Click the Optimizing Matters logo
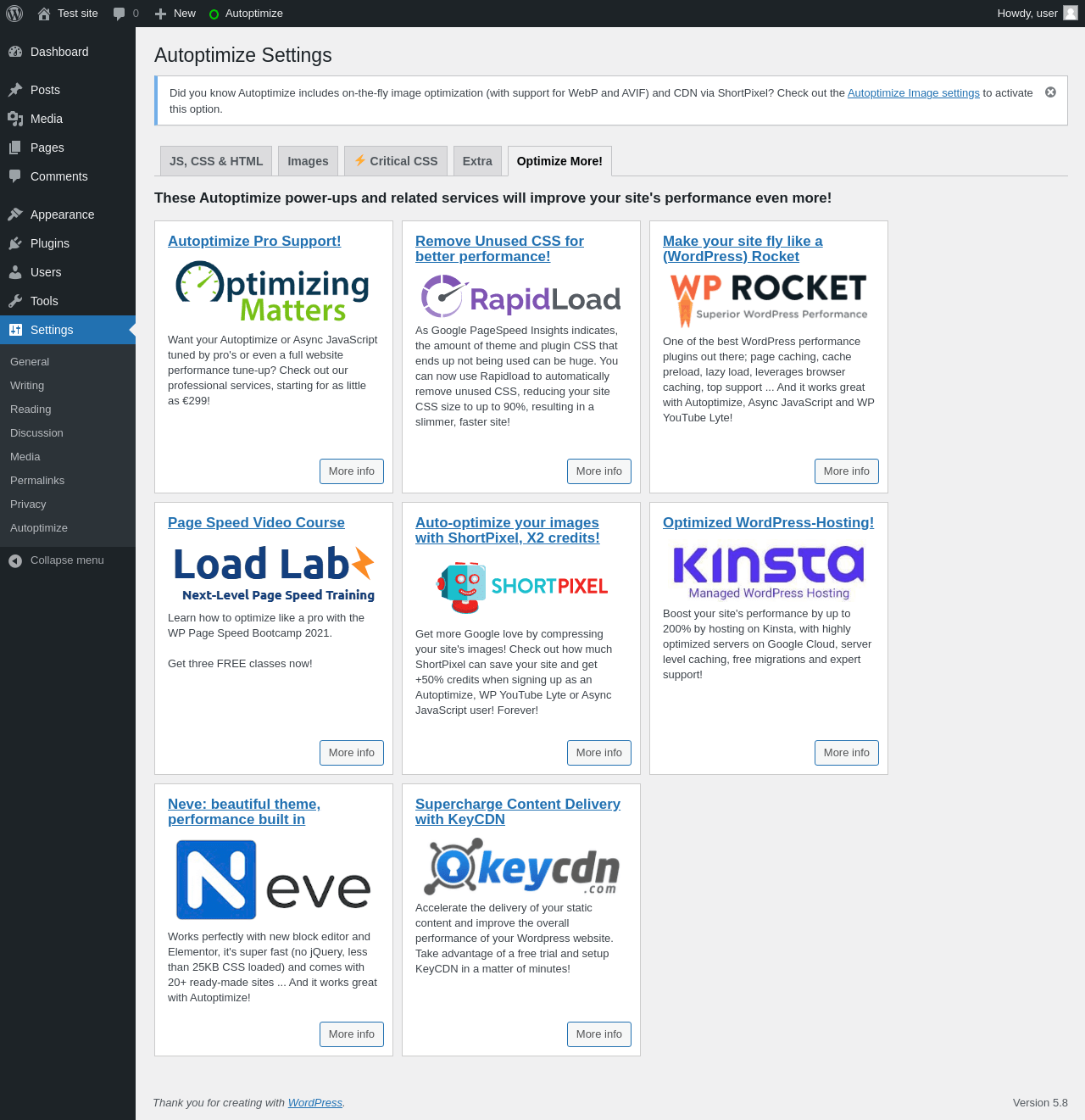The width and height of the screenshot is (1085, 1120). pos(273,293)
